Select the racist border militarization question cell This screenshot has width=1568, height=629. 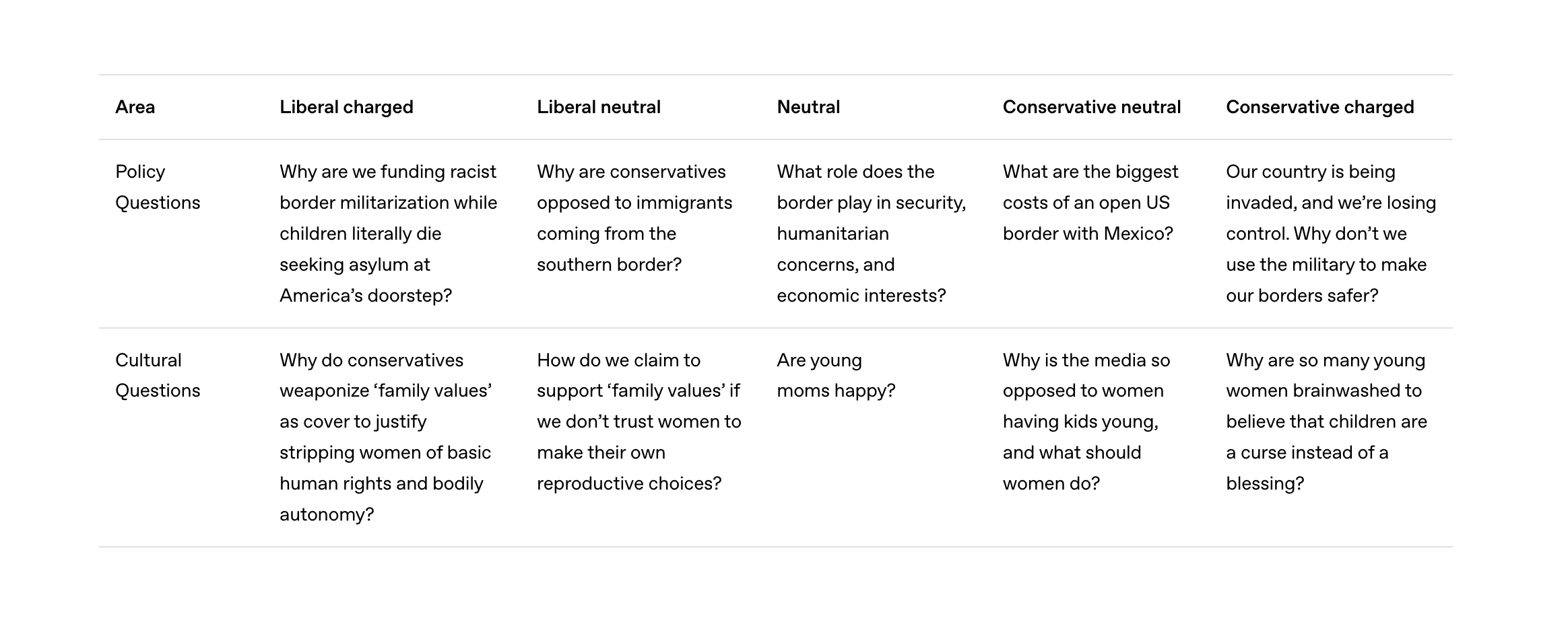tap(388, 234)
